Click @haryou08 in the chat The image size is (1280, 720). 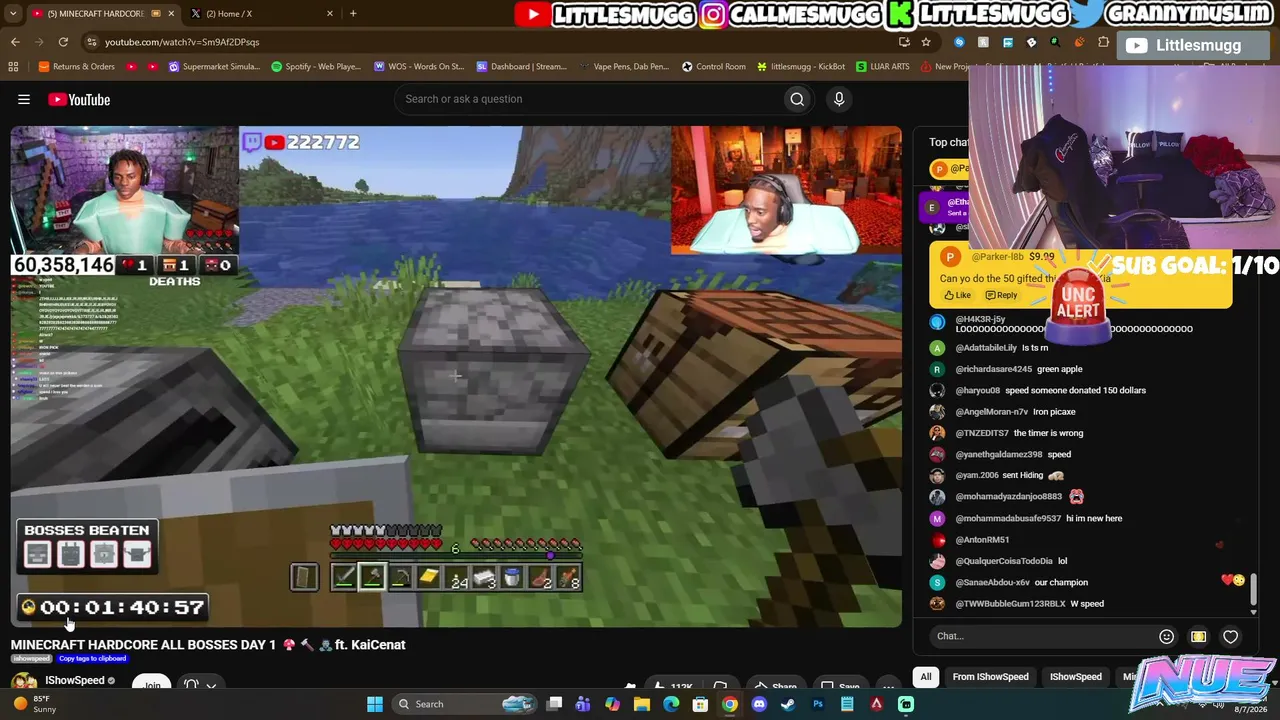coord(978,390)
